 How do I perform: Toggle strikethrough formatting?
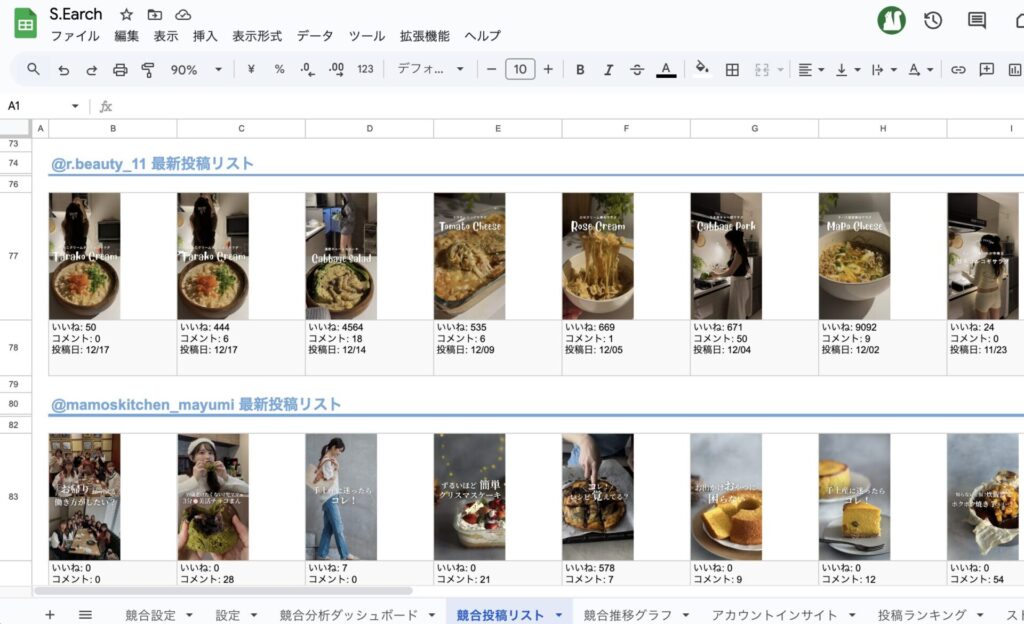tap(637, 70)
